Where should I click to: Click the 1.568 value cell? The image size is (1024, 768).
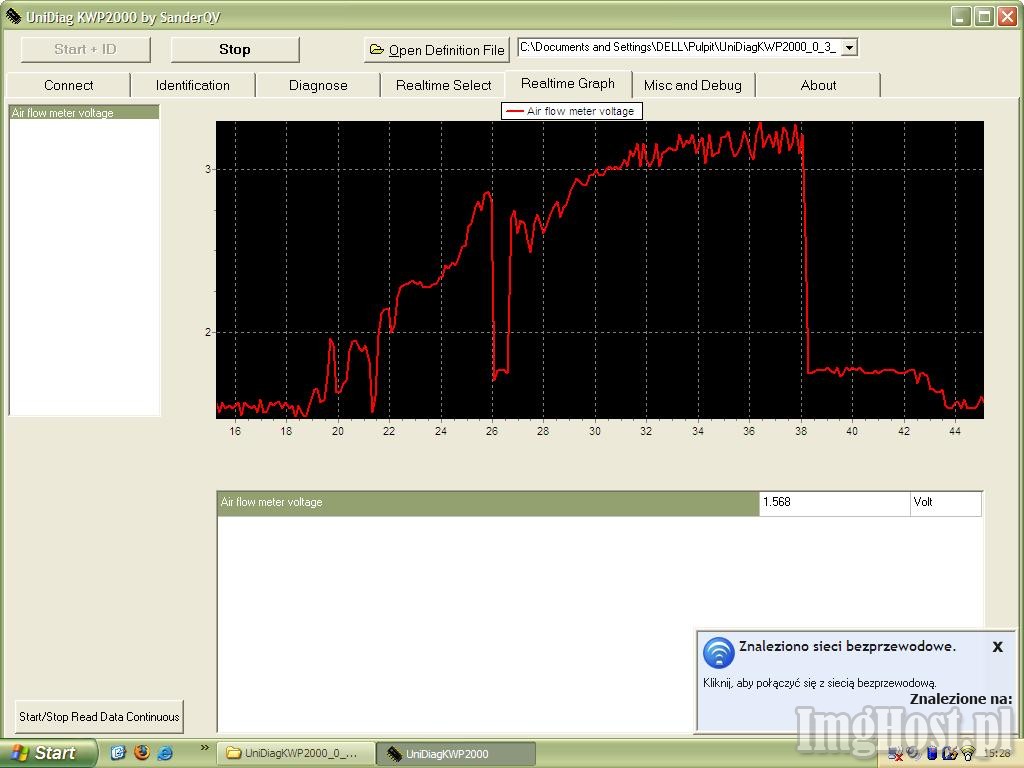tap(835, 504)
